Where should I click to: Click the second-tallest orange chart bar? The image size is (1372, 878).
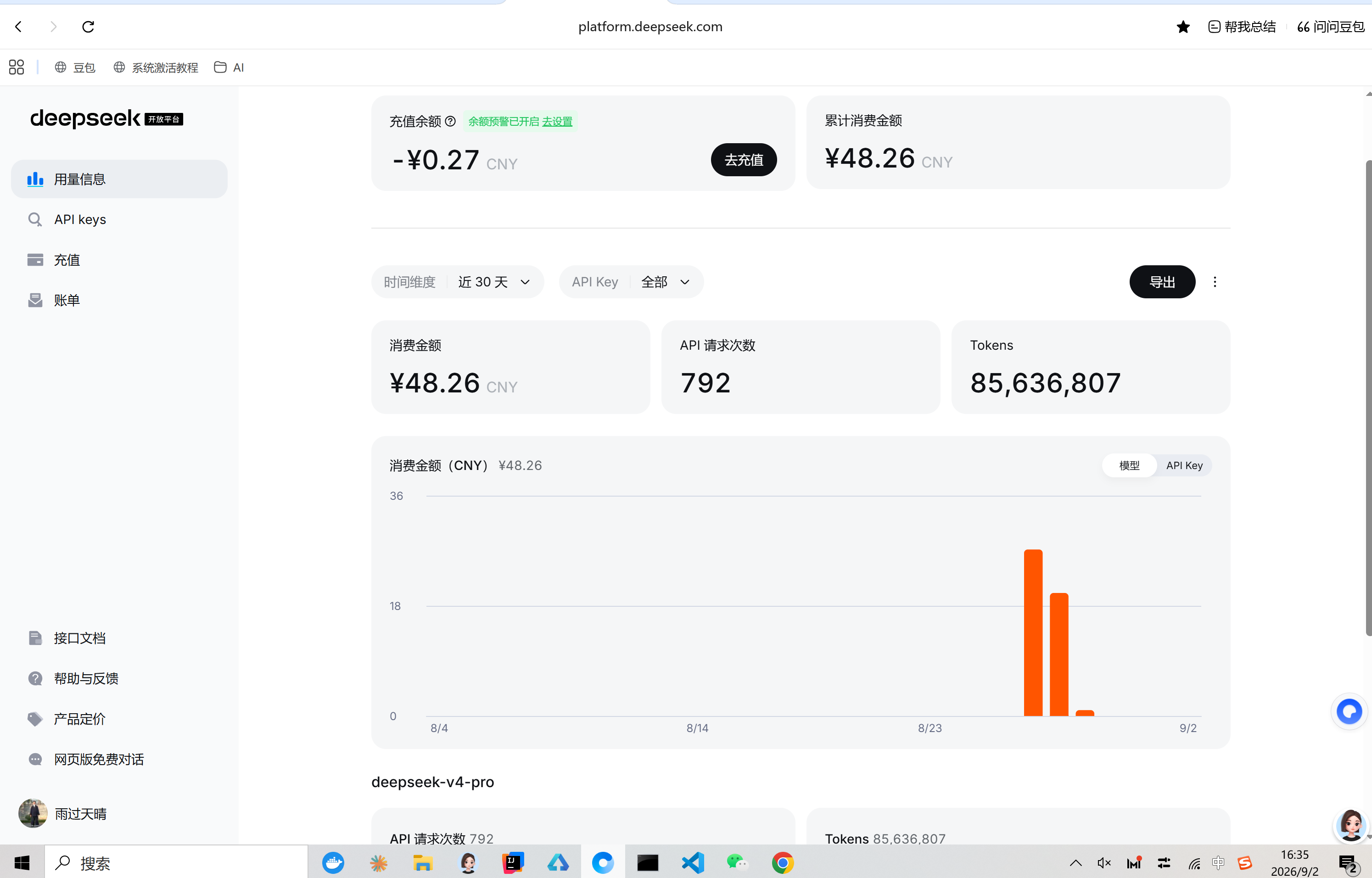pyautogui.click(x=1059, y=654)
